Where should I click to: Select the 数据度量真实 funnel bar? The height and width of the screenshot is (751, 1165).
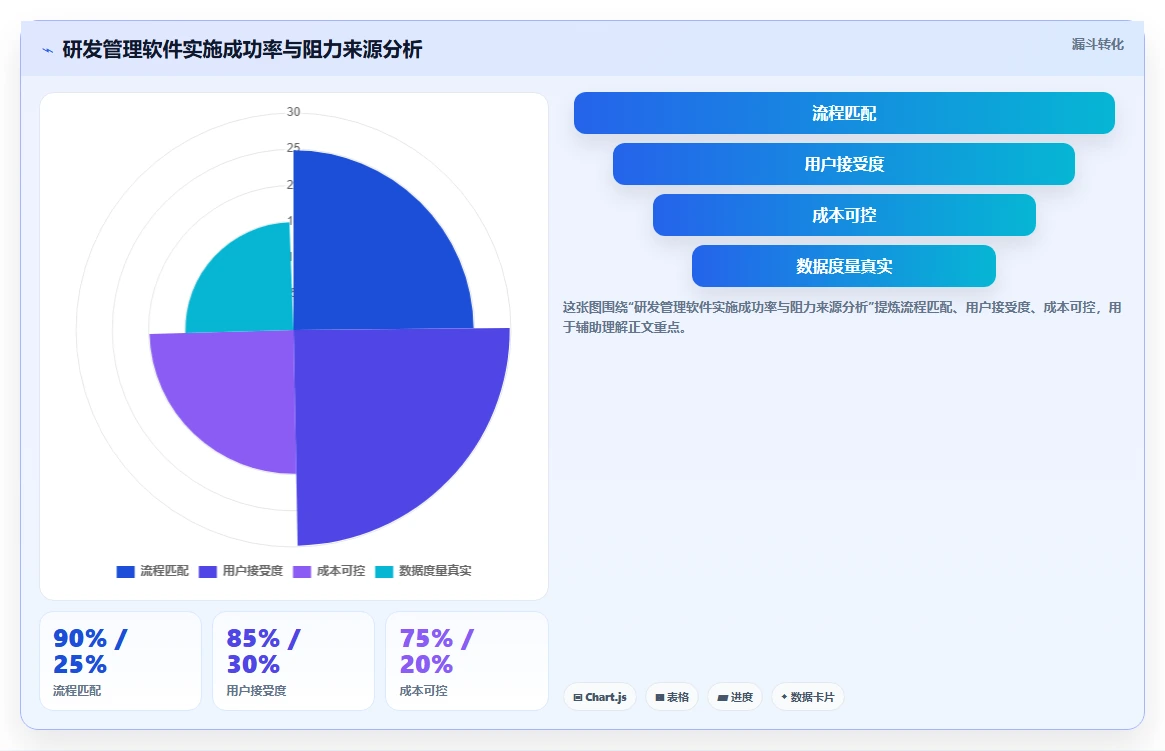coord(844,266)
